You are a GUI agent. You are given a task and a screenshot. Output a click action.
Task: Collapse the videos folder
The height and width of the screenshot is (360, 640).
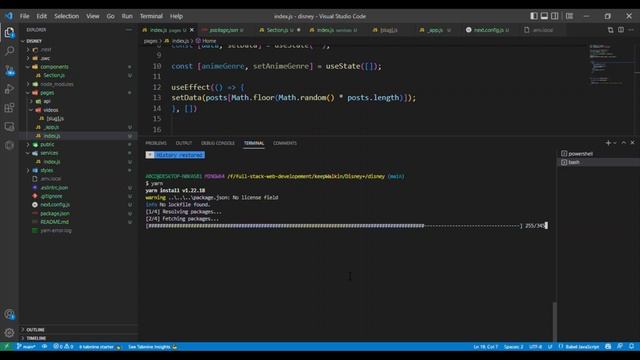[51, 110]
